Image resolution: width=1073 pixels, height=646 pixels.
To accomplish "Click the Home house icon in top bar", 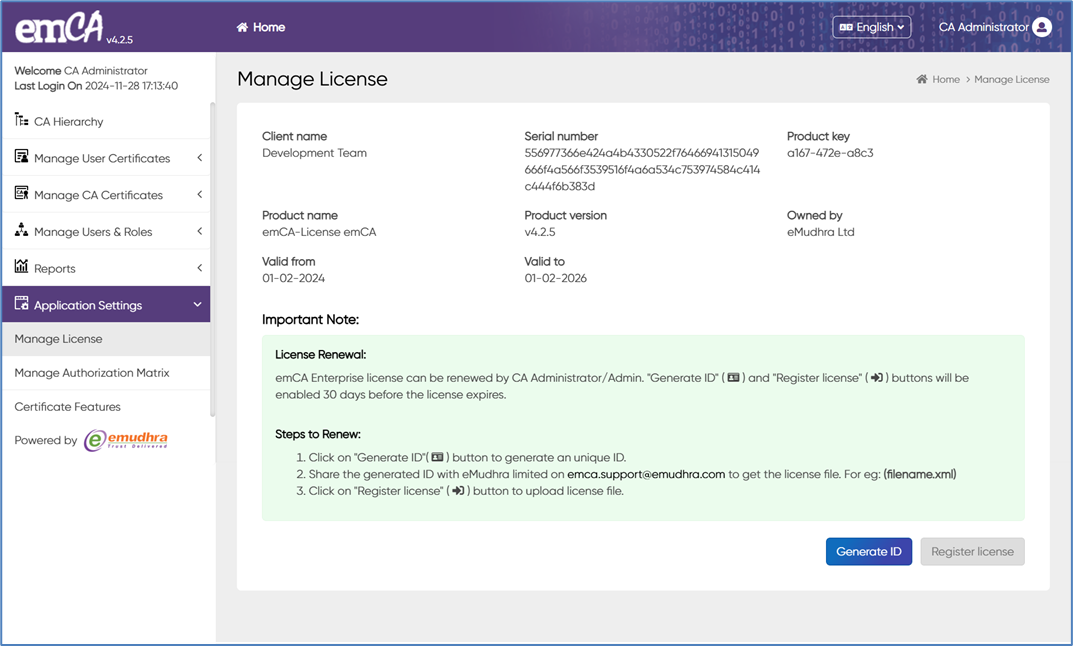I will click(242, 28).
